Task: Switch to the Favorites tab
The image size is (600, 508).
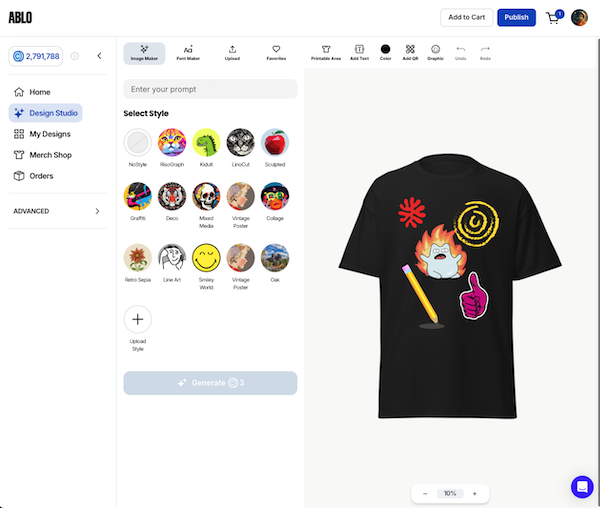Action: (x=276, y=52)
